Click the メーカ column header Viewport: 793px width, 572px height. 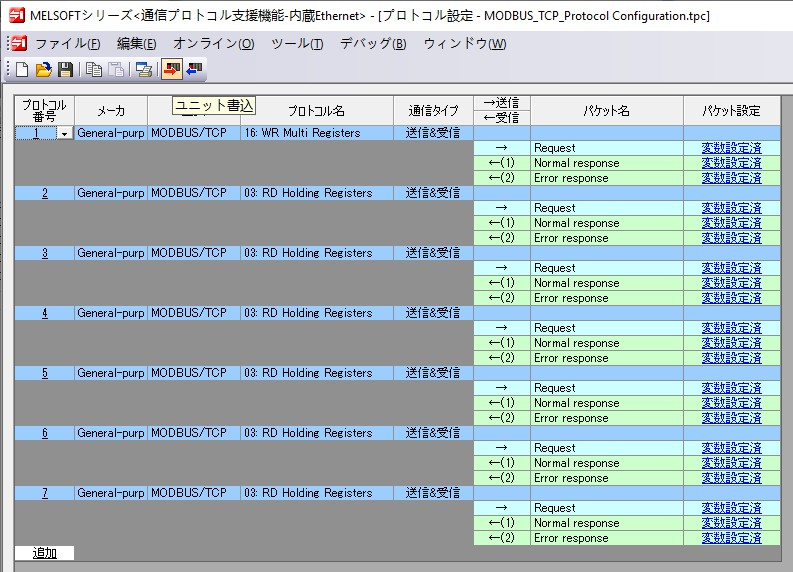(x=111, y=111)
